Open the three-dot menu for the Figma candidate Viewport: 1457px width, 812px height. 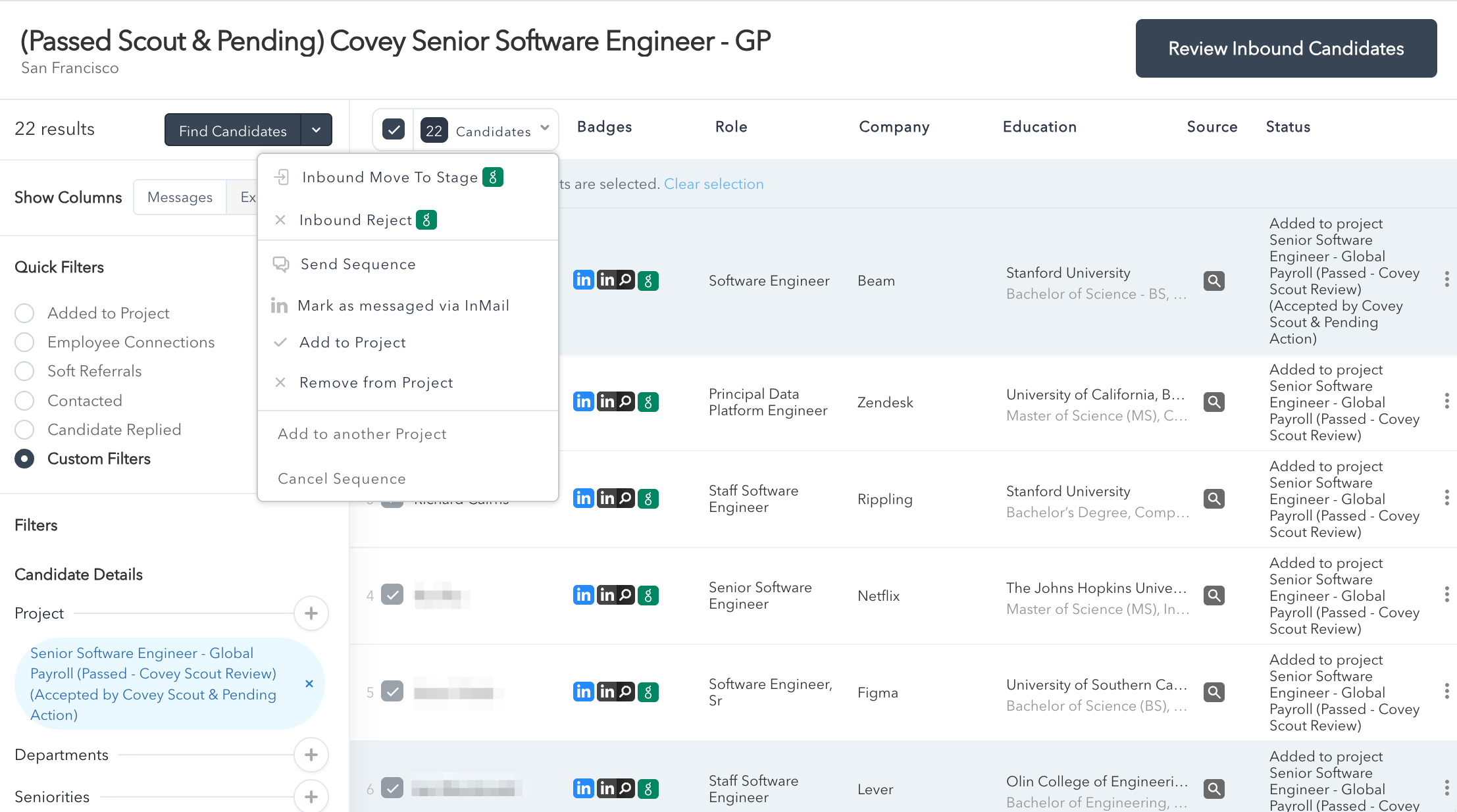pyautogui.click(x=1446, y=692)
